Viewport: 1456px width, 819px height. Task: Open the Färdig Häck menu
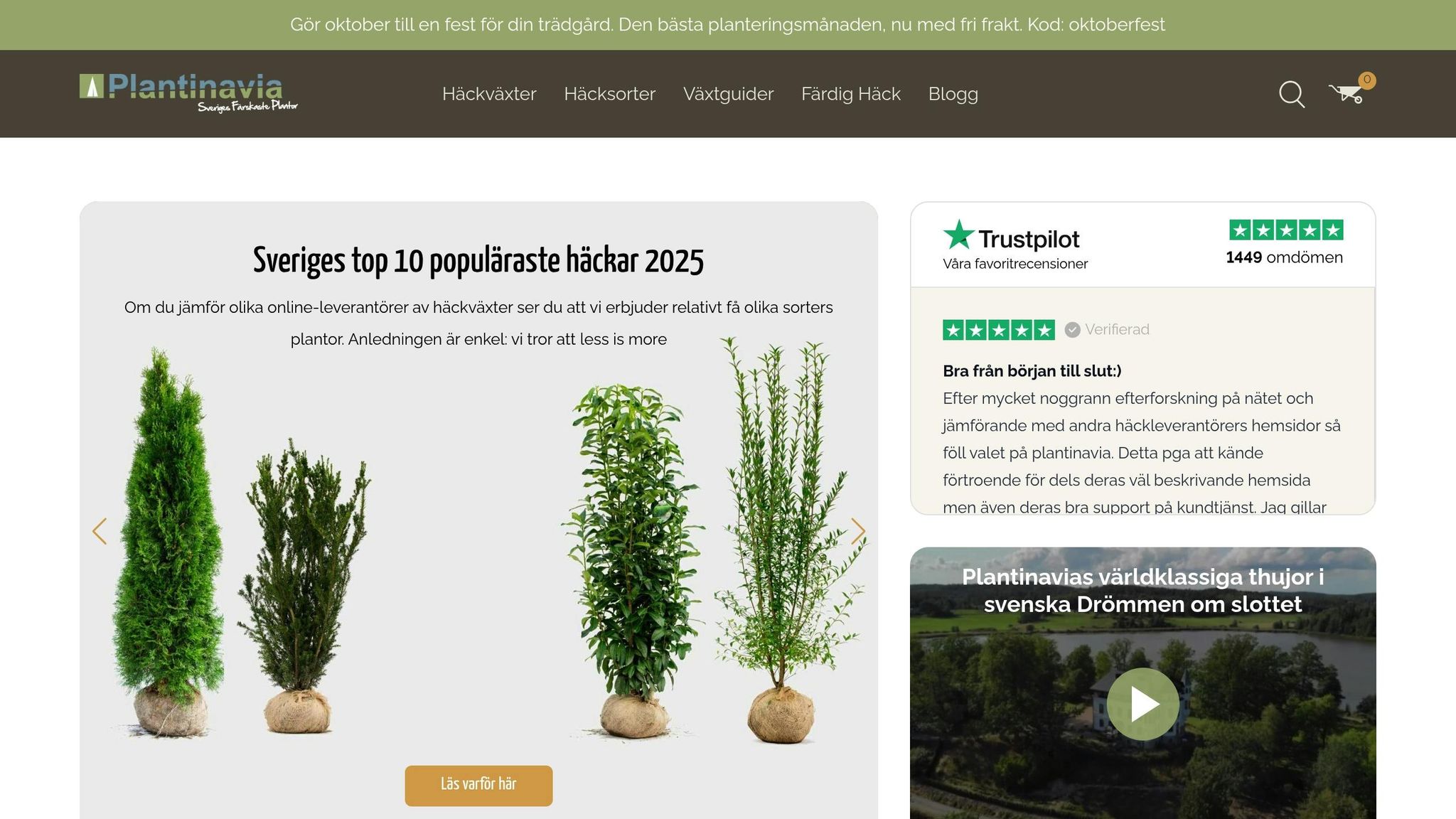coord(851,94)
